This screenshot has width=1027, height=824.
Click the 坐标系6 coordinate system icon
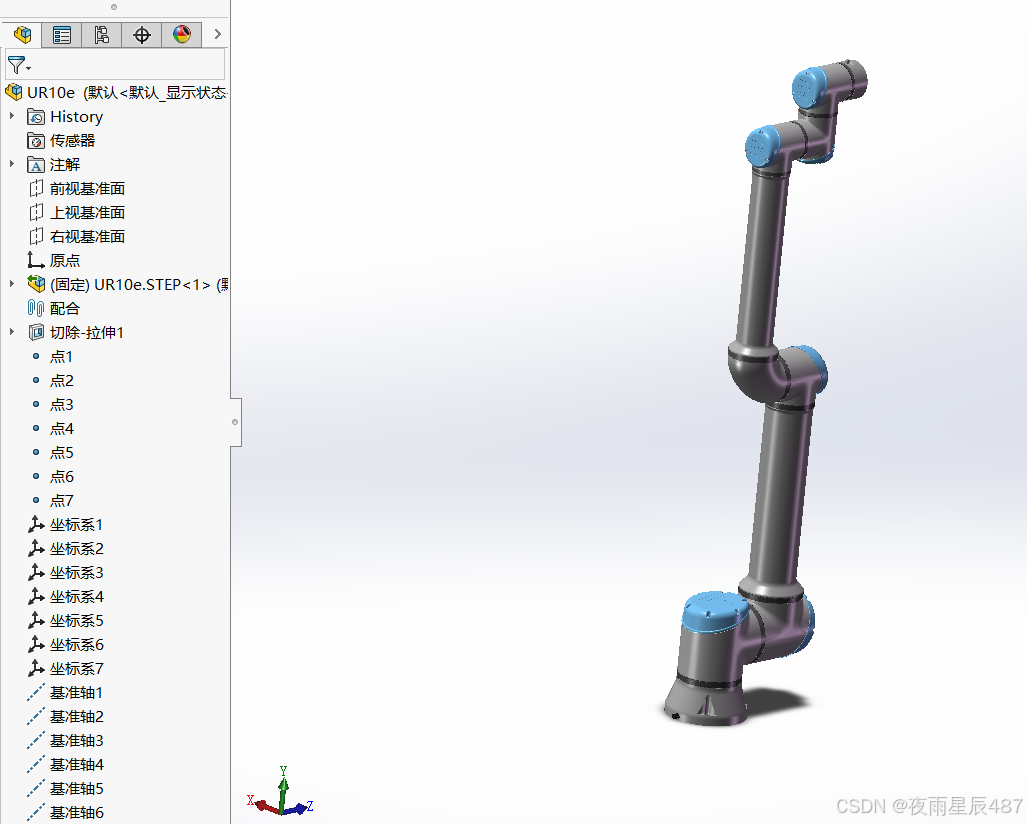[36, 645]
